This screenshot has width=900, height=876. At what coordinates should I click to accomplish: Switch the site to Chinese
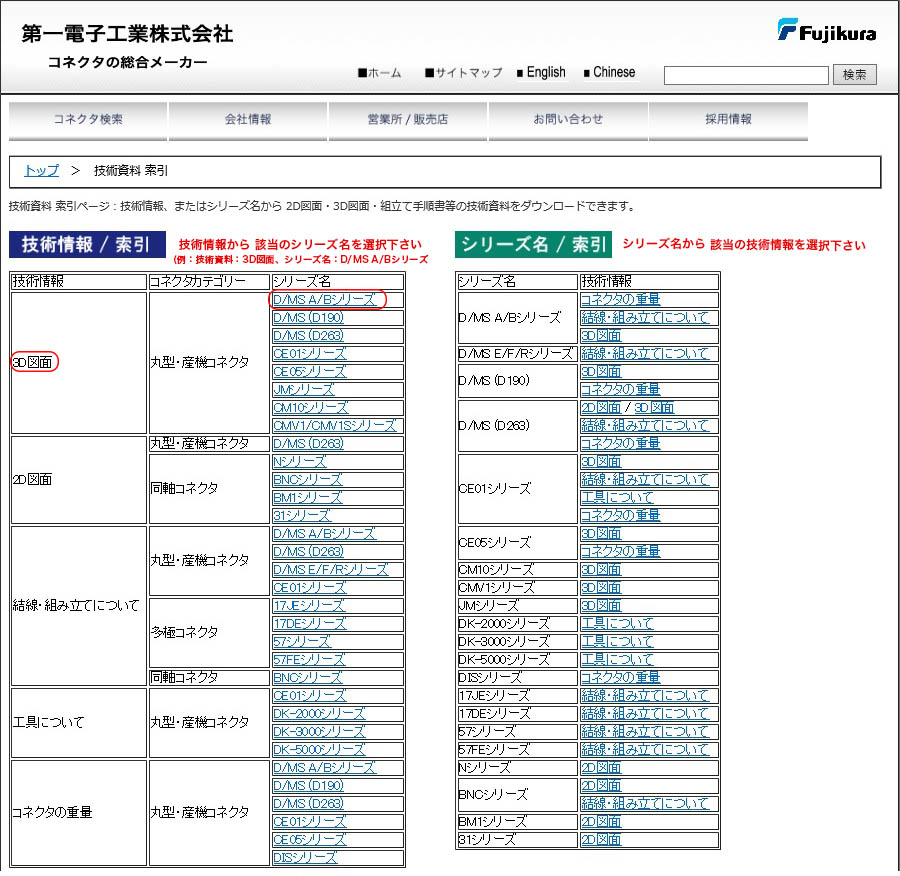point(610,72)
